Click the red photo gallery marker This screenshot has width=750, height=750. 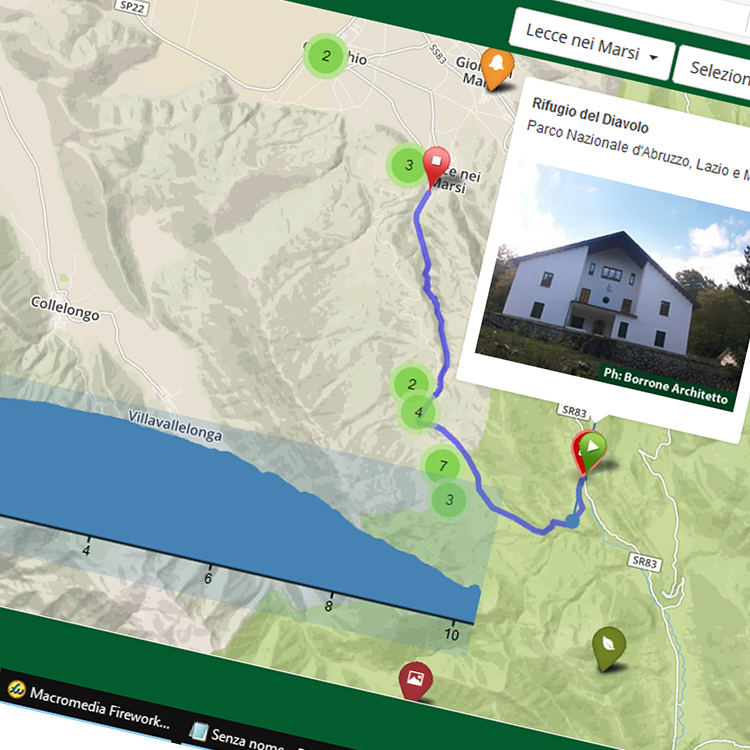[x=415, y=681]
